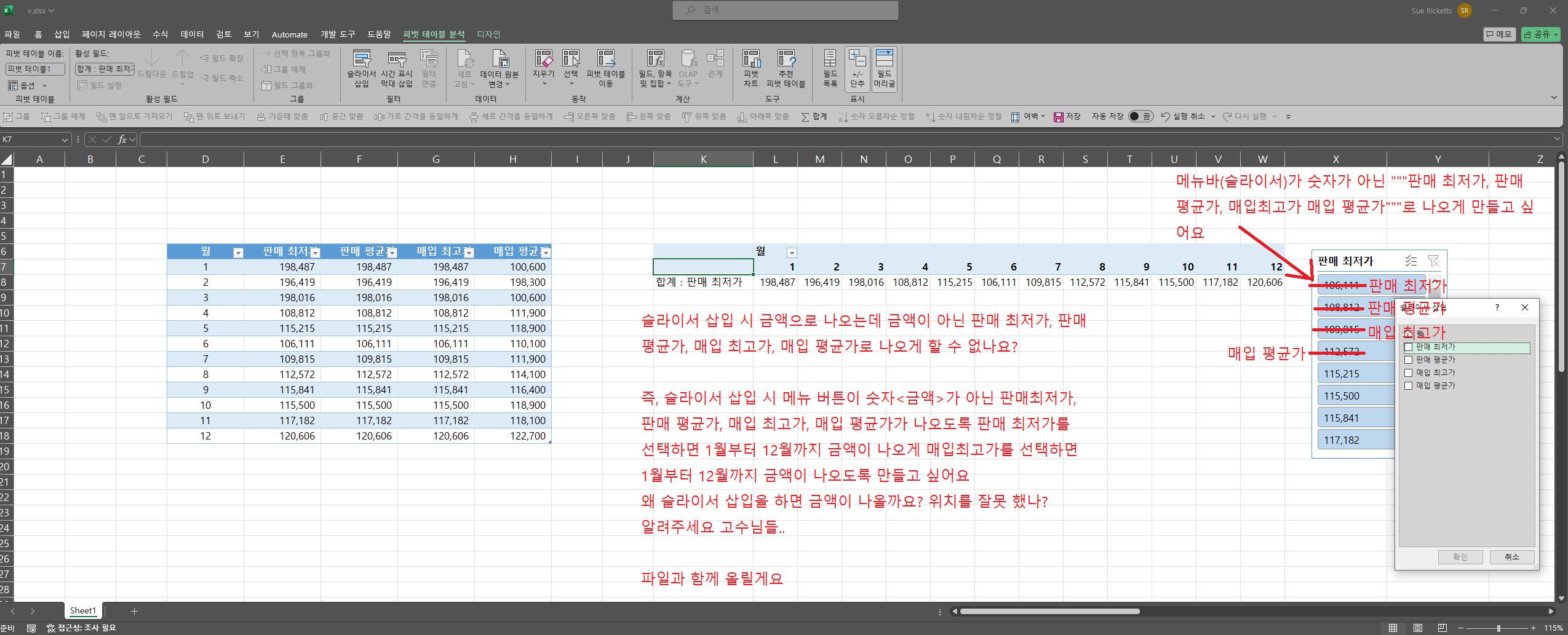Select column K header

[x=703, y=159]
